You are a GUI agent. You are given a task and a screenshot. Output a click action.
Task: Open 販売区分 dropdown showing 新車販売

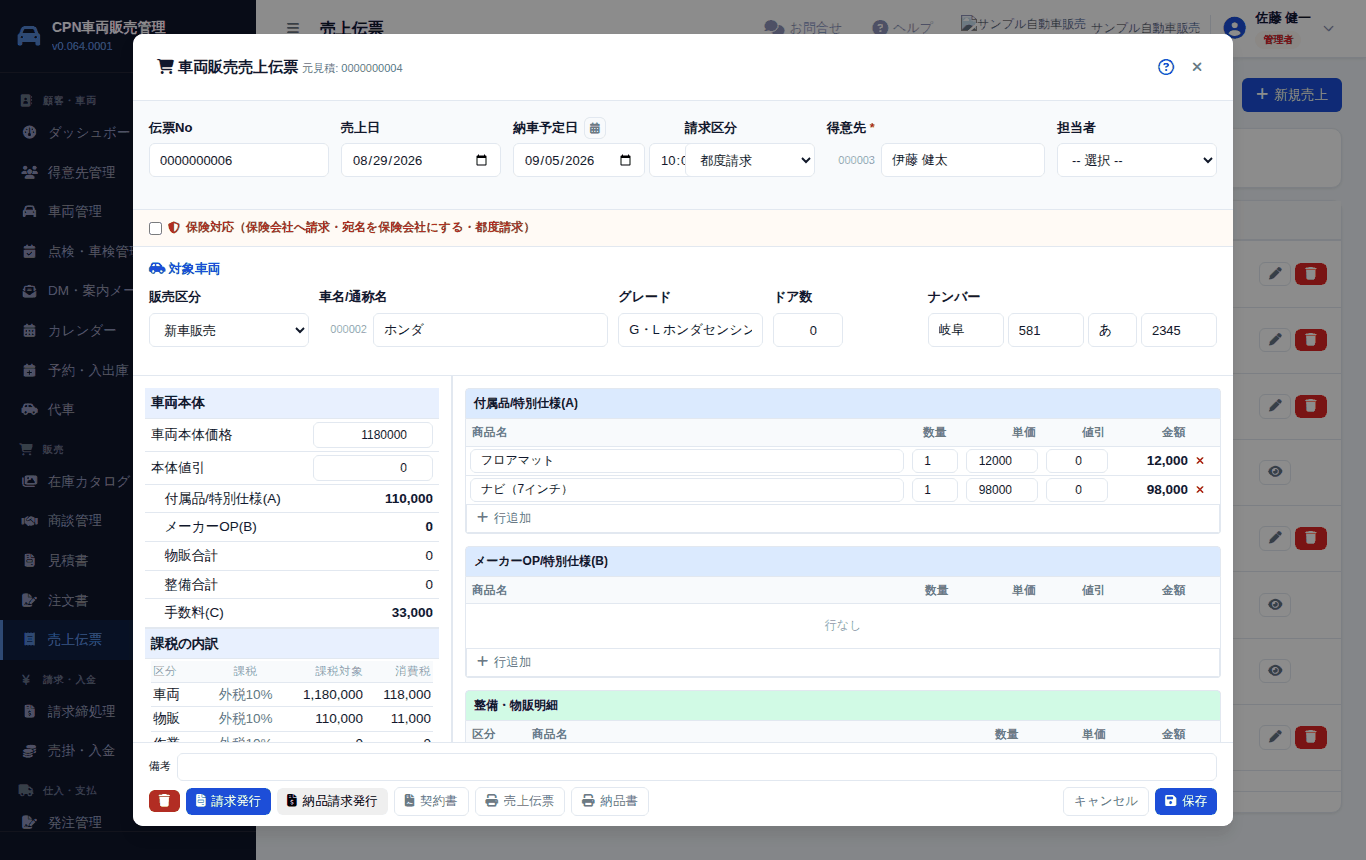(x=229, y=330)
